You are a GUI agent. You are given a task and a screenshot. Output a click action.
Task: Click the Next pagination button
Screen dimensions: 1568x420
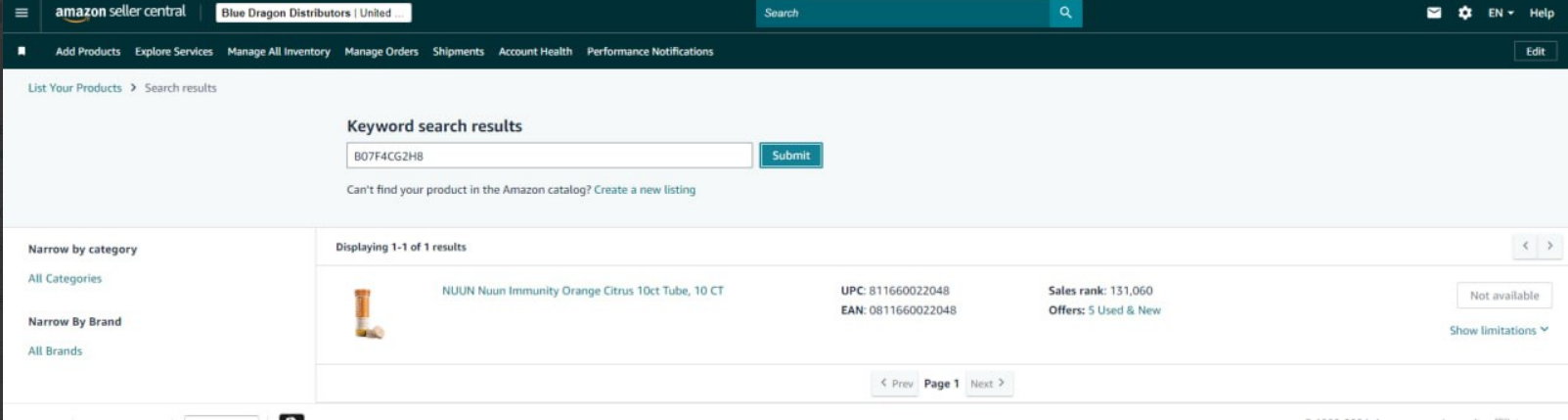pos(988,383)
